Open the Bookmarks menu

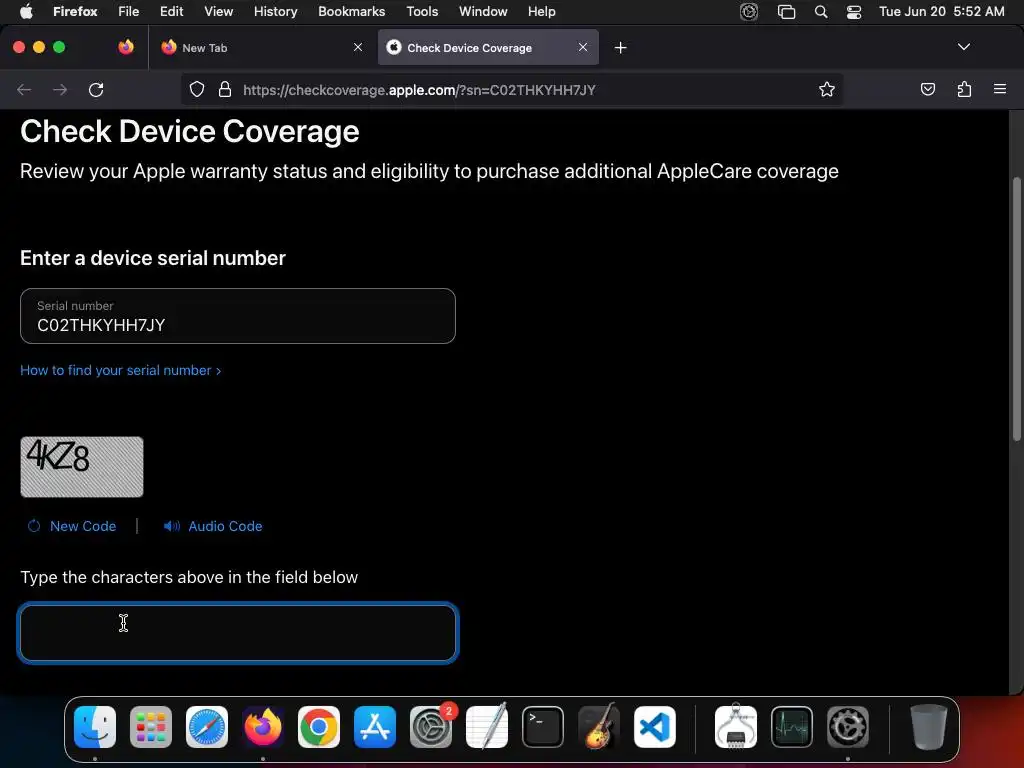click(351, 11)
